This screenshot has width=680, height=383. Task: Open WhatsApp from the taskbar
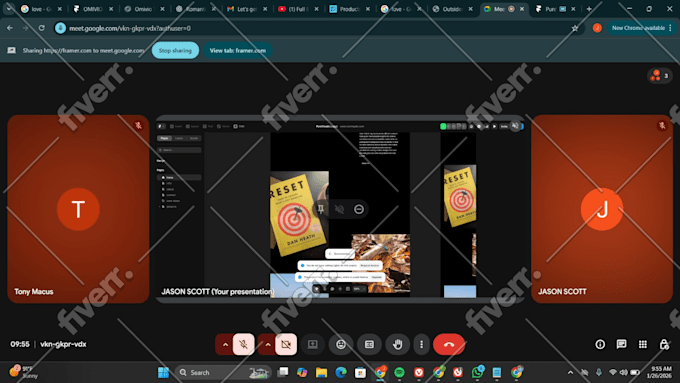(477, 372)
